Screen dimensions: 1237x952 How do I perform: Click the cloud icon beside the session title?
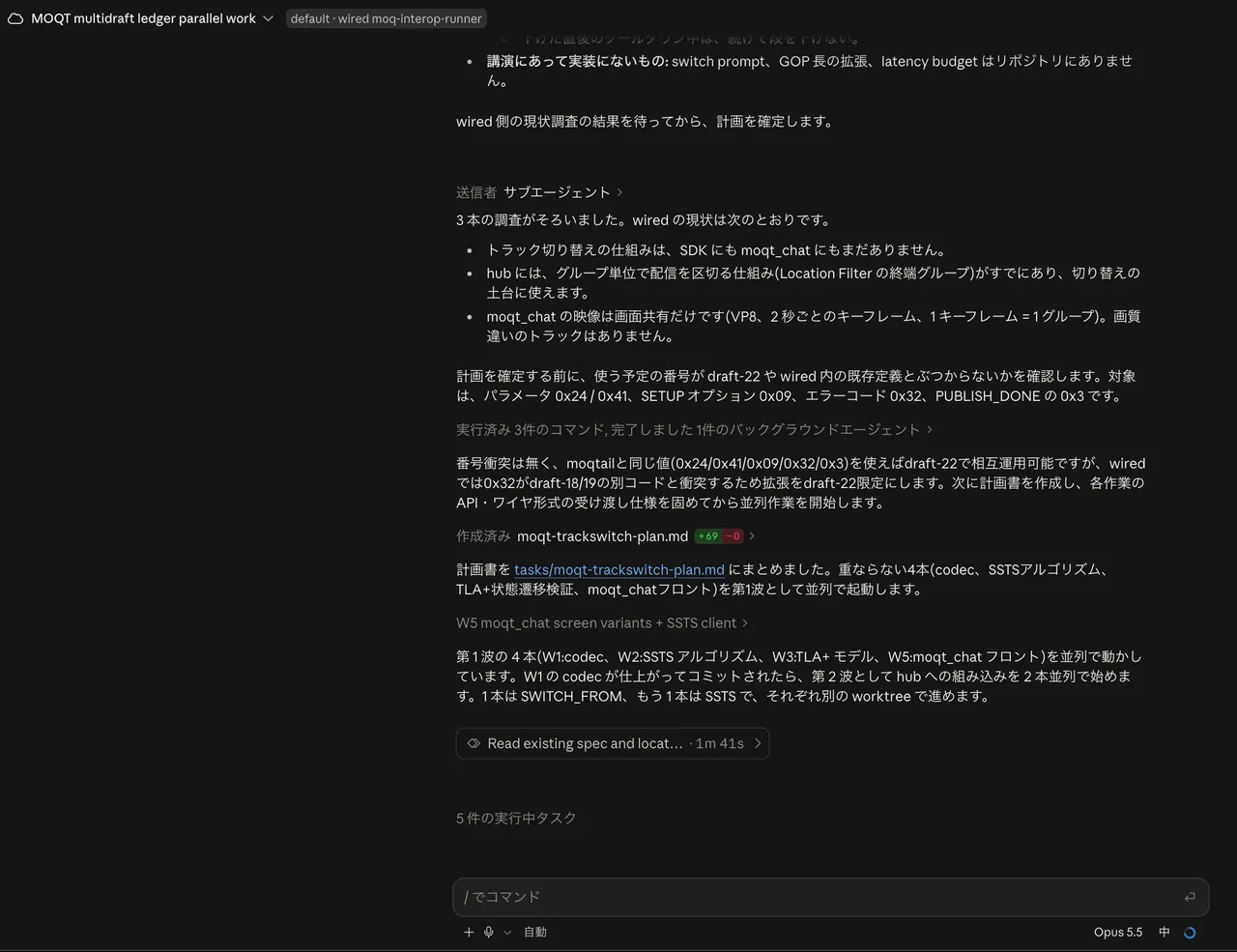click(x=15, y=18)
